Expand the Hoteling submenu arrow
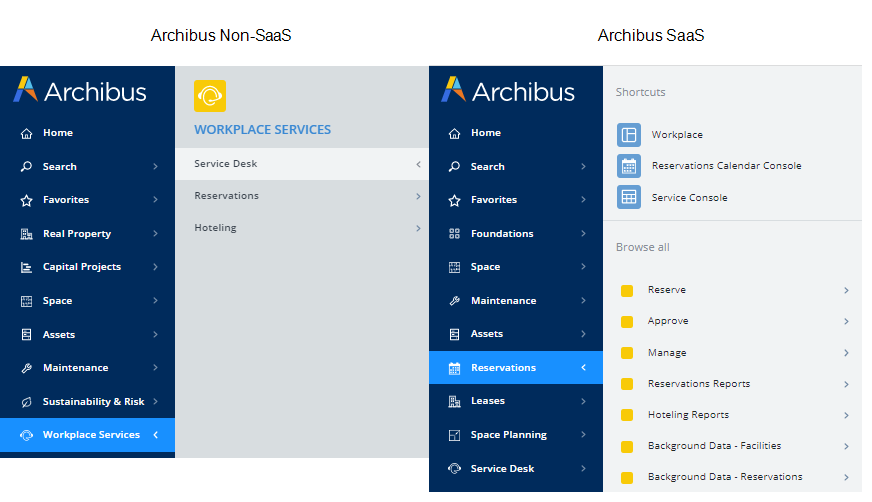This screenshot has height=502, width=872. tap(418, 228)
